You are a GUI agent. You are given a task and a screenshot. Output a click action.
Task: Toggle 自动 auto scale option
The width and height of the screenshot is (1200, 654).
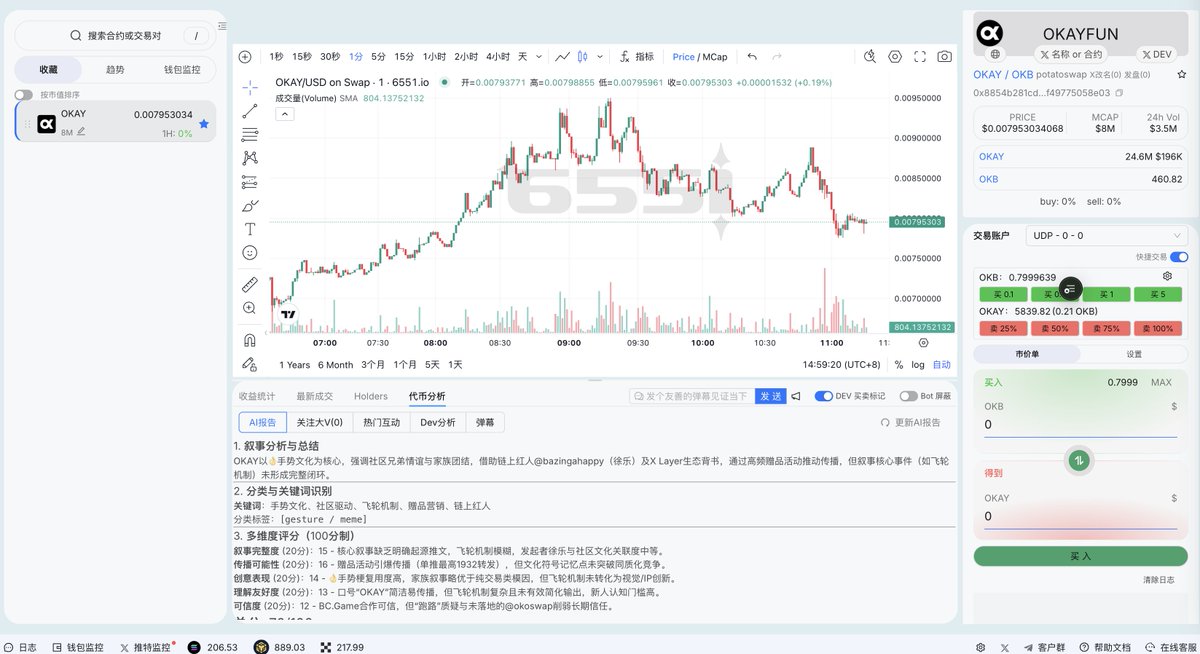941,365
